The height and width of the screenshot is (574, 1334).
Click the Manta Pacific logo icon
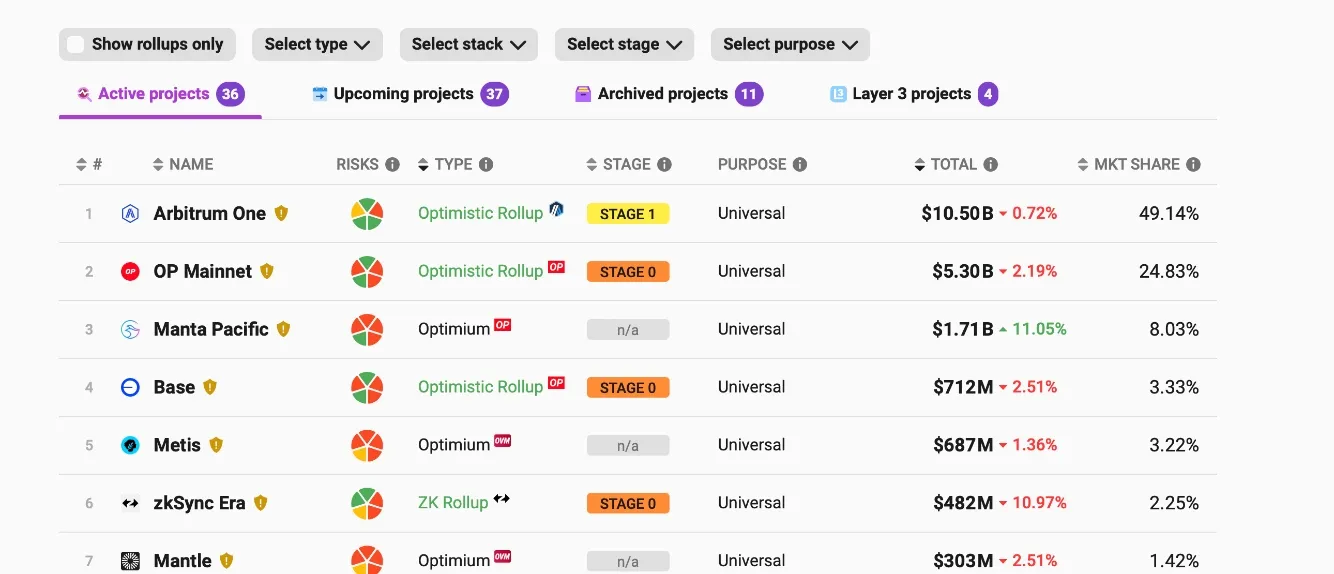tap(130, 329)
